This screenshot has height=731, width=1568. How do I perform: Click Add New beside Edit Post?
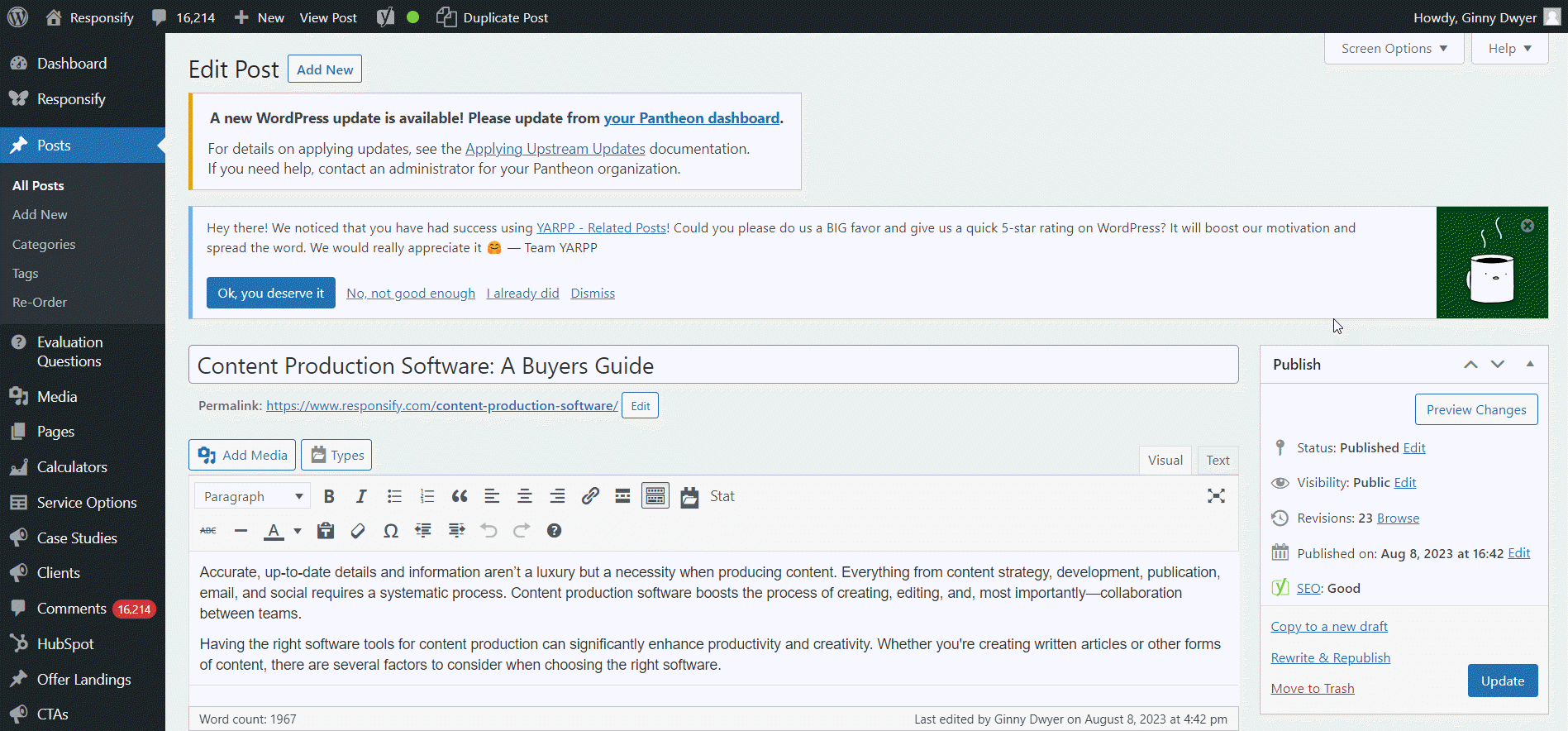click(325, 69)
